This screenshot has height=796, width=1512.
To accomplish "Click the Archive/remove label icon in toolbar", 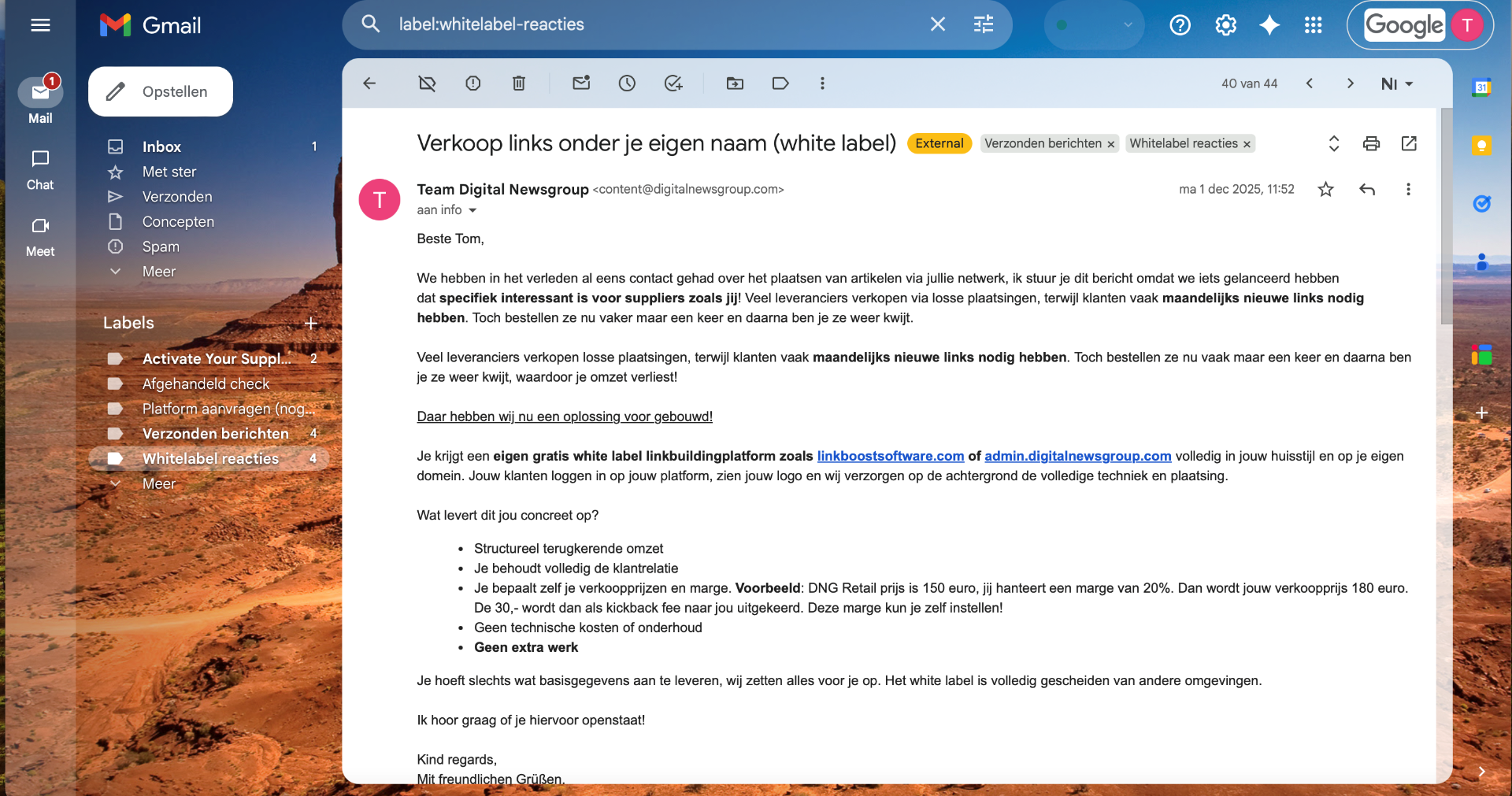I will tap(427, 83).
